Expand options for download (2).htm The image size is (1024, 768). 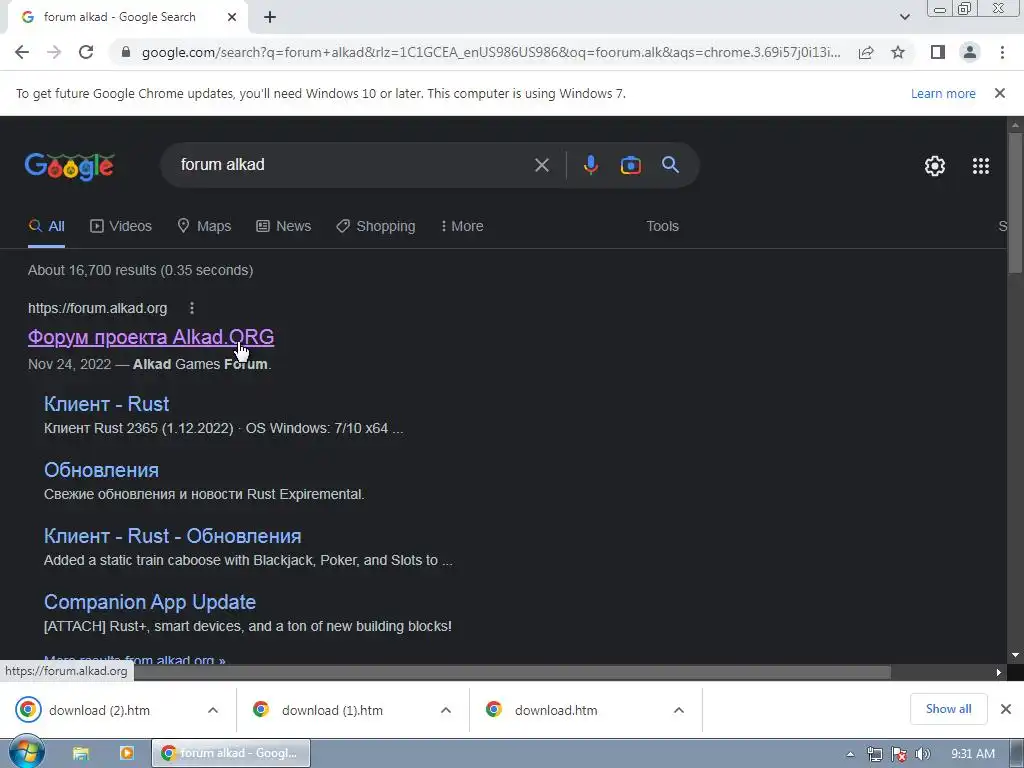point(213,710)
